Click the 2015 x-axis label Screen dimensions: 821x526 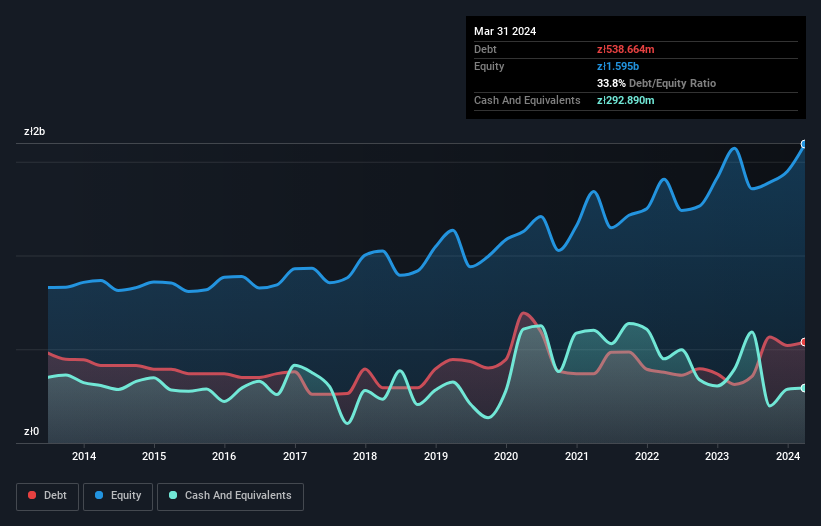pos(154,456)
